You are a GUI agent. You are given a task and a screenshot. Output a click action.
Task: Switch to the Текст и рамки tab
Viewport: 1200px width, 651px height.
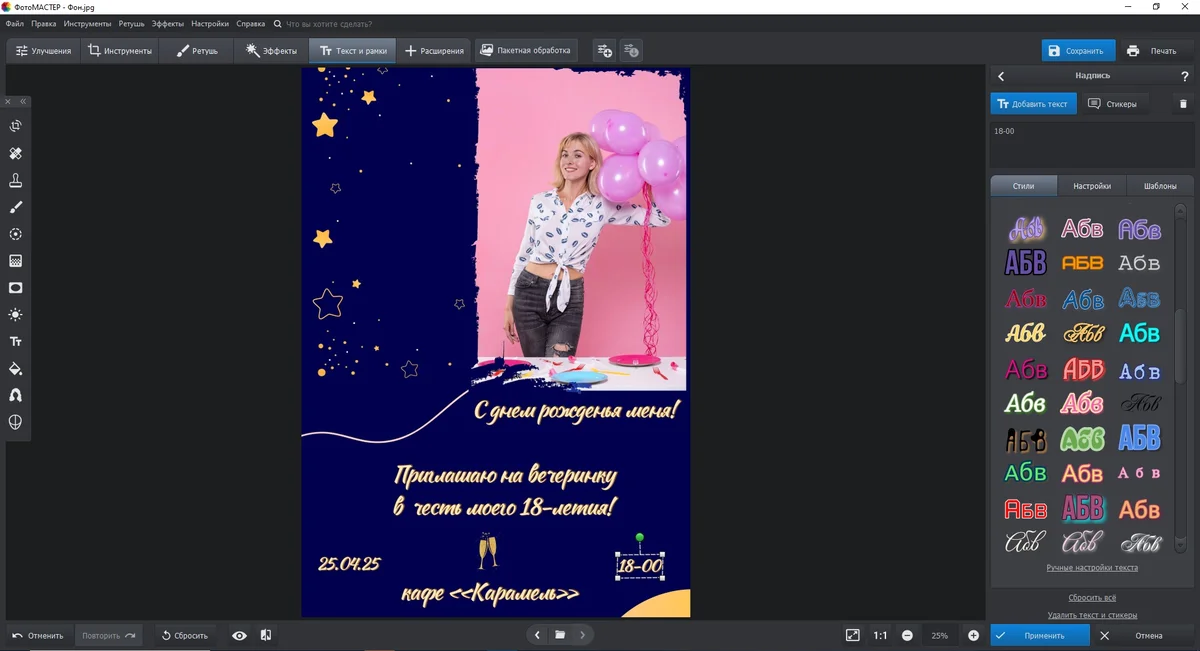(x=352, y=50)
